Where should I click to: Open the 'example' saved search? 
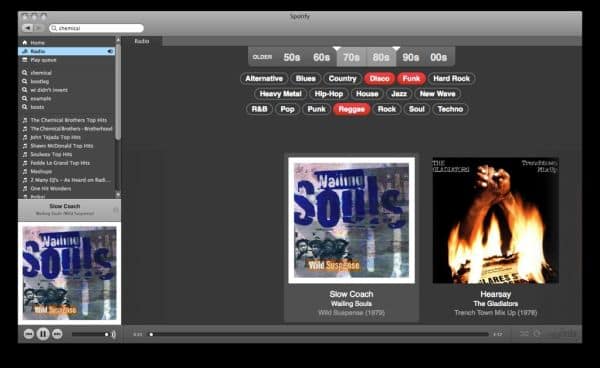click(x=41, y=99)
